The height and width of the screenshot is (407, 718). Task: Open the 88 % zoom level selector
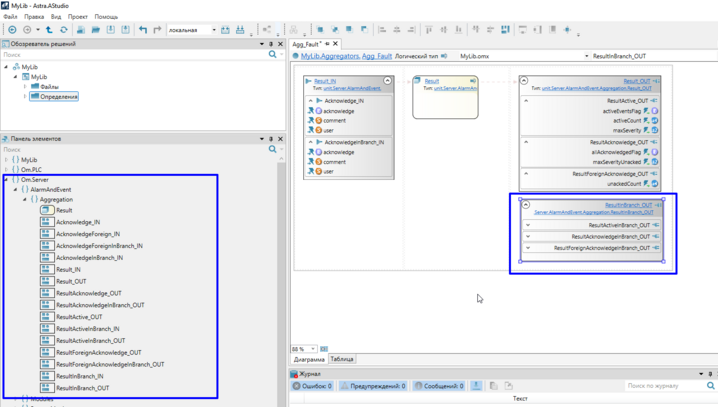click(312, 349)
